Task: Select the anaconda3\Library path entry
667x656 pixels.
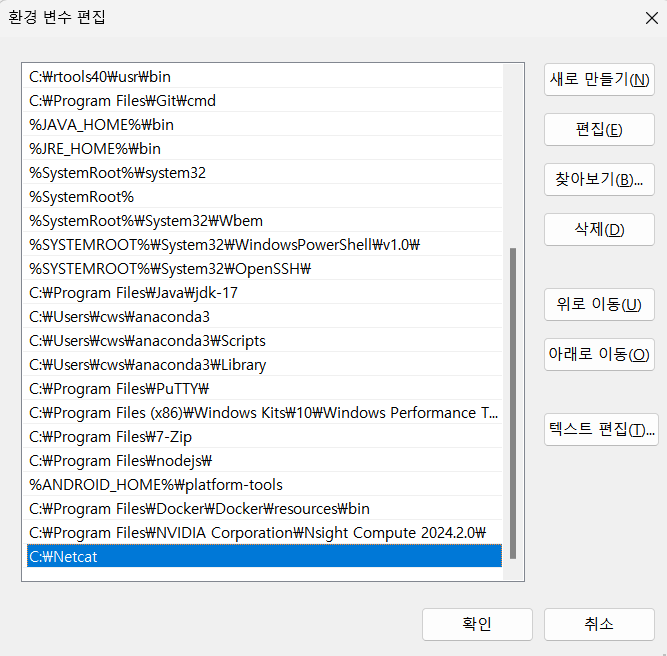Action: pyautogui.click(x=262, y=365)
